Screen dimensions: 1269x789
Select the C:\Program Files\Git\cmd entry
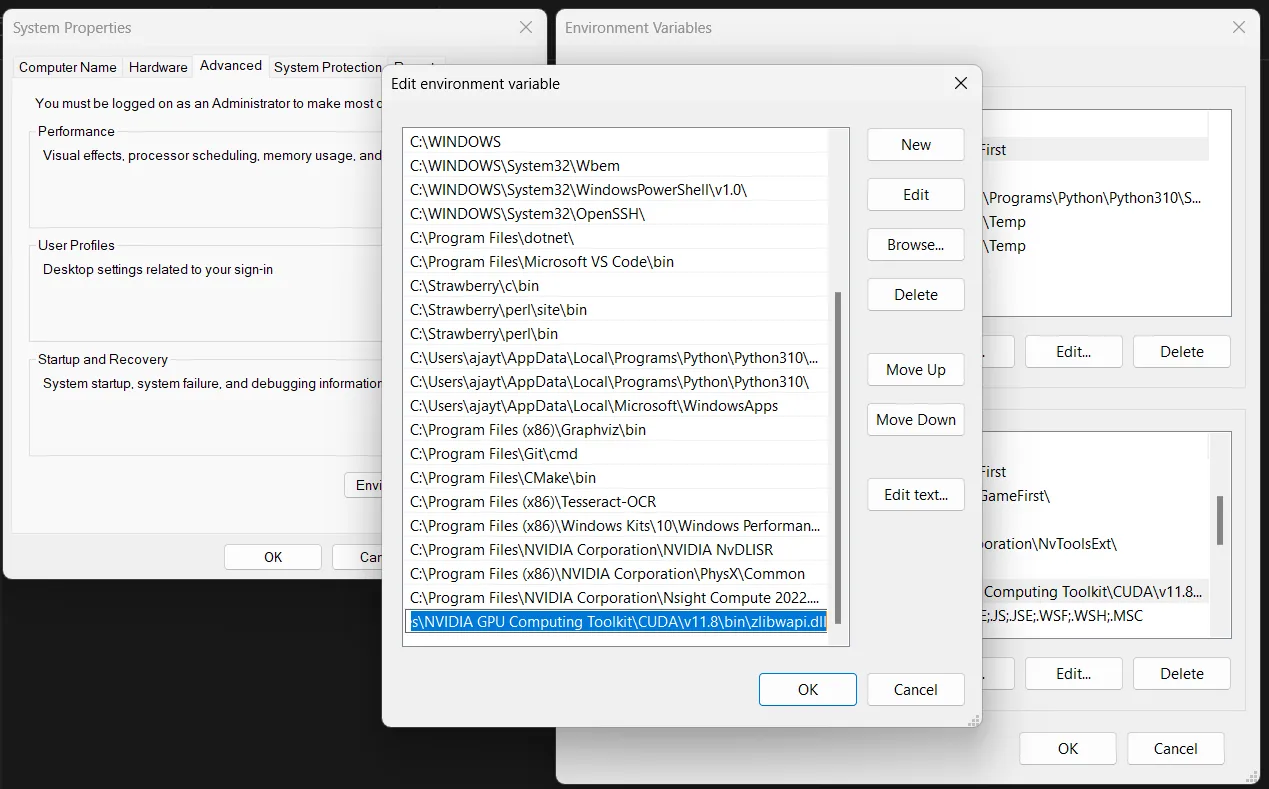pos(617,454)
